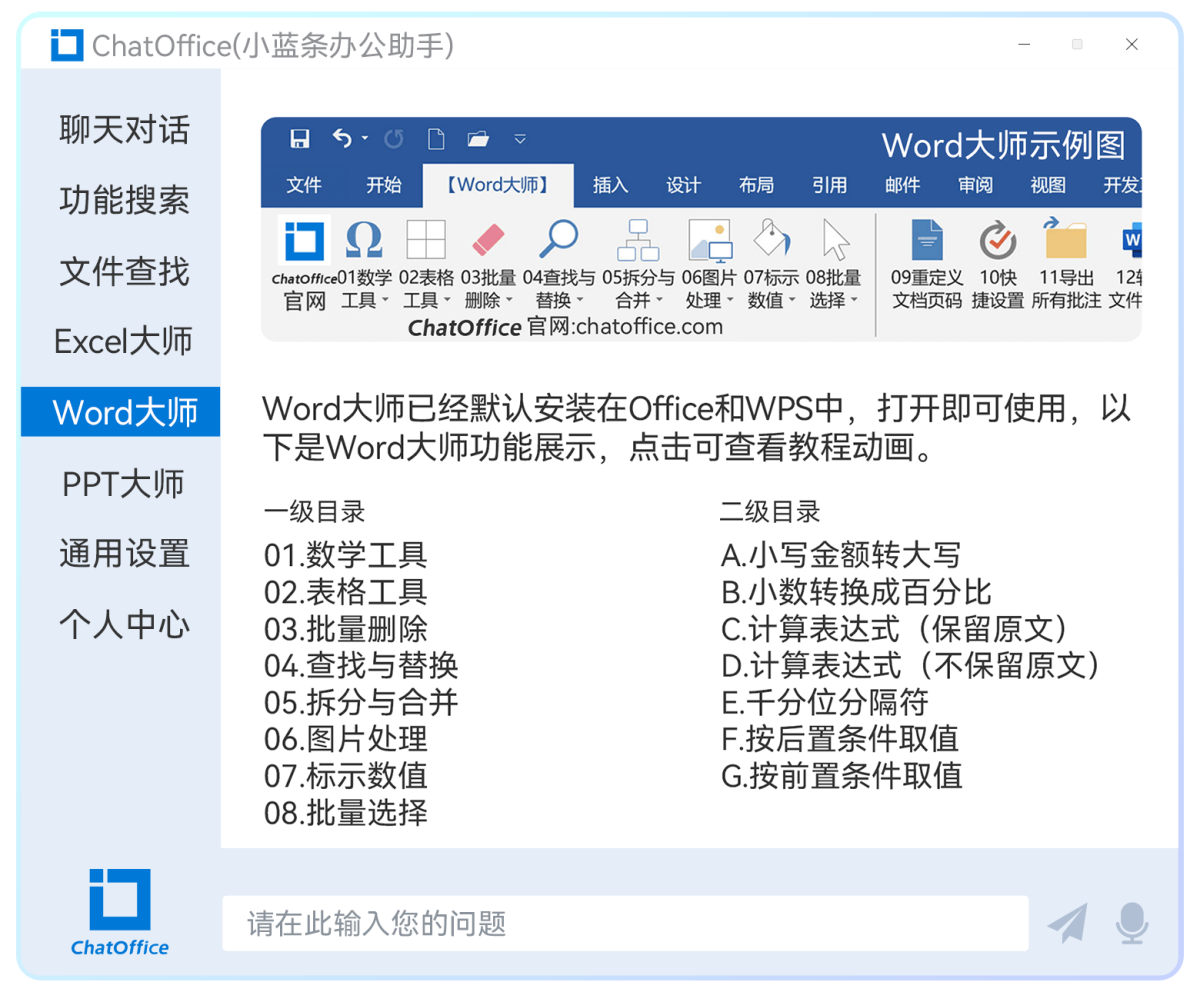Click the 02 Table Tools grid icon
This screenshot has width=1200, height=992.
point(426,241)
